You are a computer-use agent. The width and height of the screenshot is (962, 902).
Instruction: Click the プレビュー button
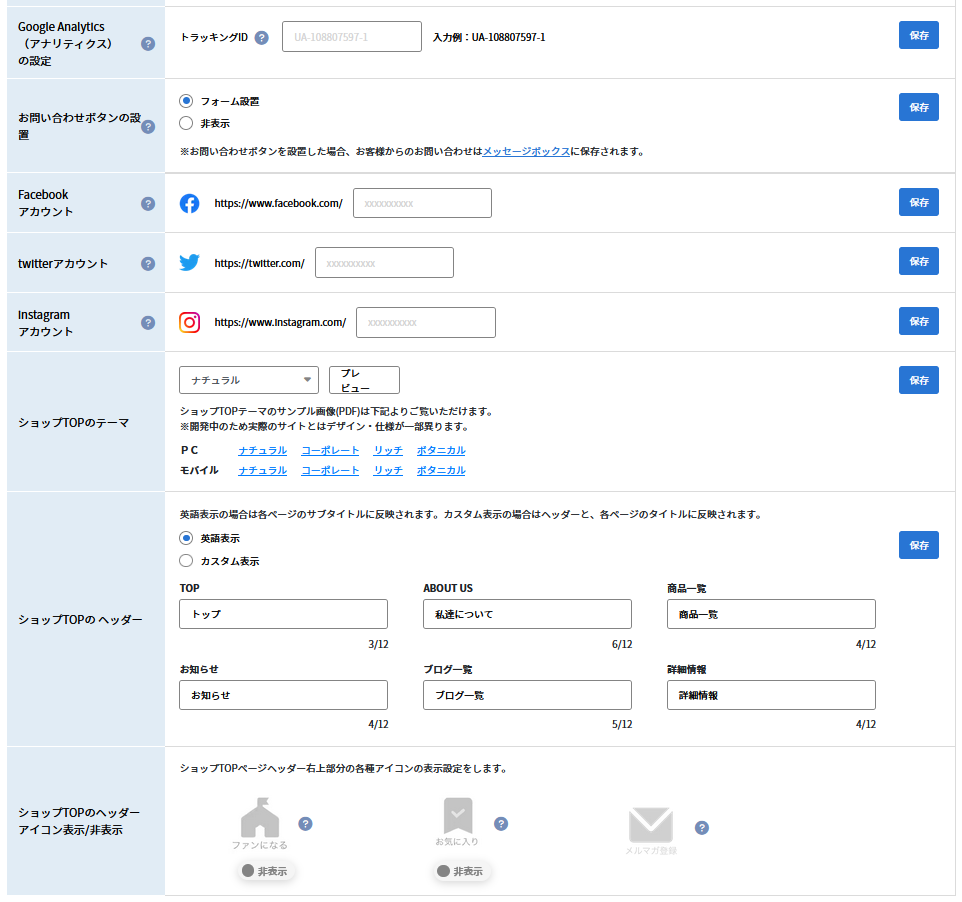(364, 380)
